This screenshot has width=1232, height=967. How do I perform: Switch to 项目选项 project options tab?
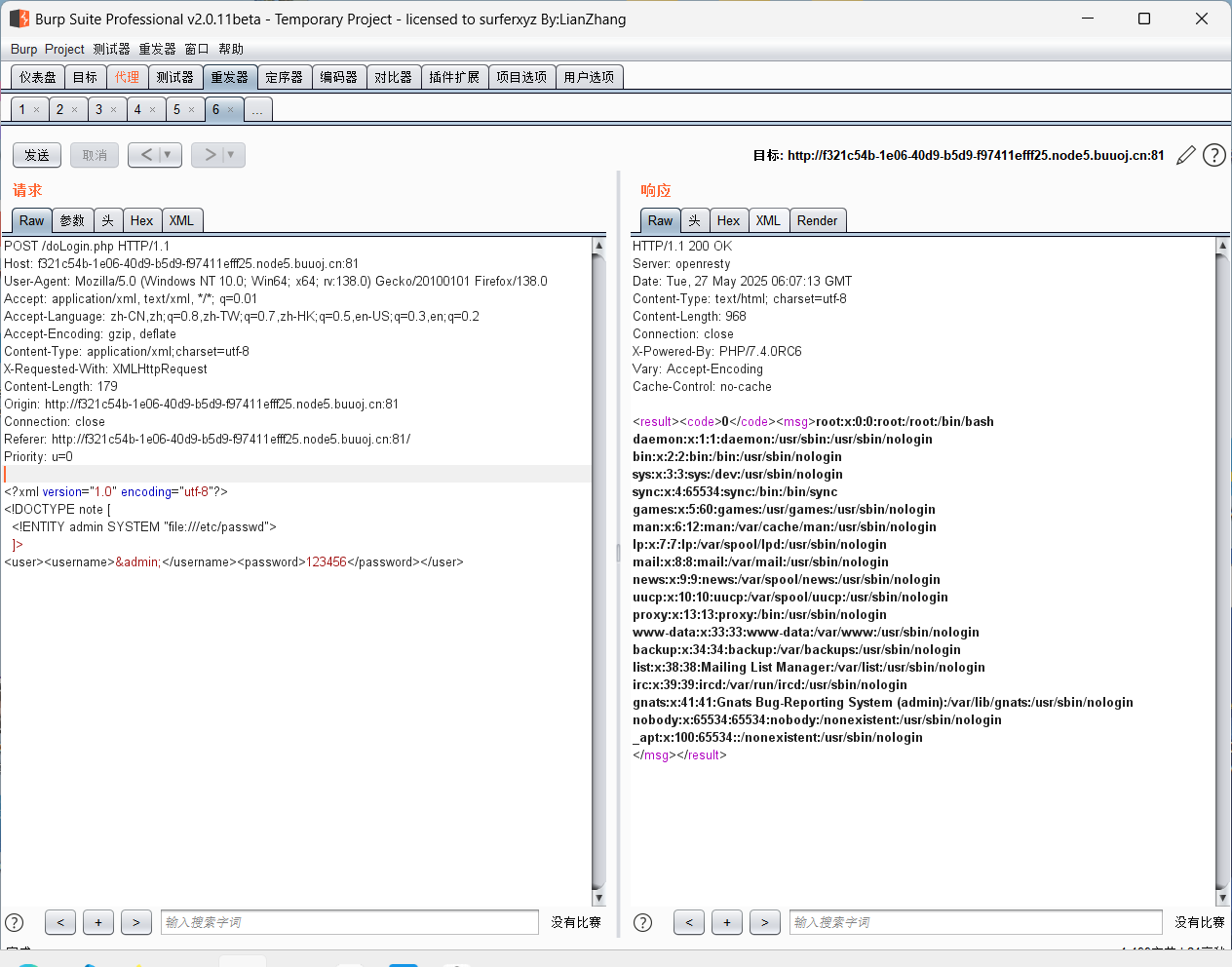[x=521, y=77]
